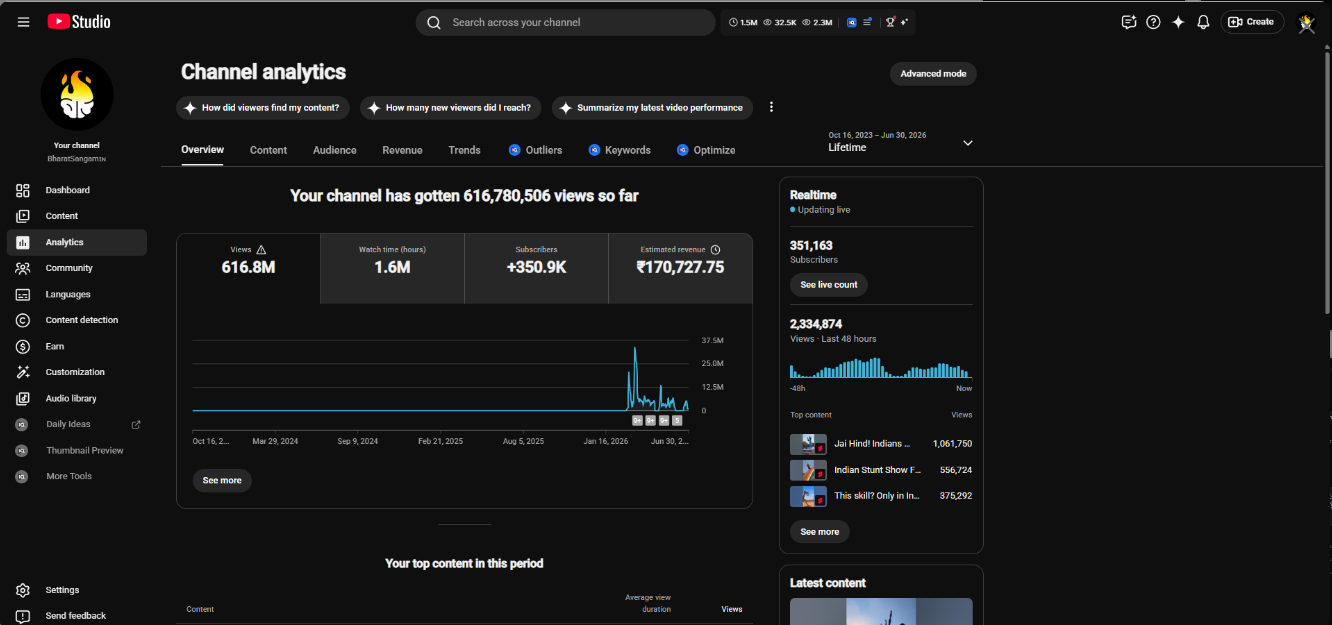This screenshot has width=1332, height=625.
Task: Click the YouTube Studio logo
Action: click(x=79, y=21)
